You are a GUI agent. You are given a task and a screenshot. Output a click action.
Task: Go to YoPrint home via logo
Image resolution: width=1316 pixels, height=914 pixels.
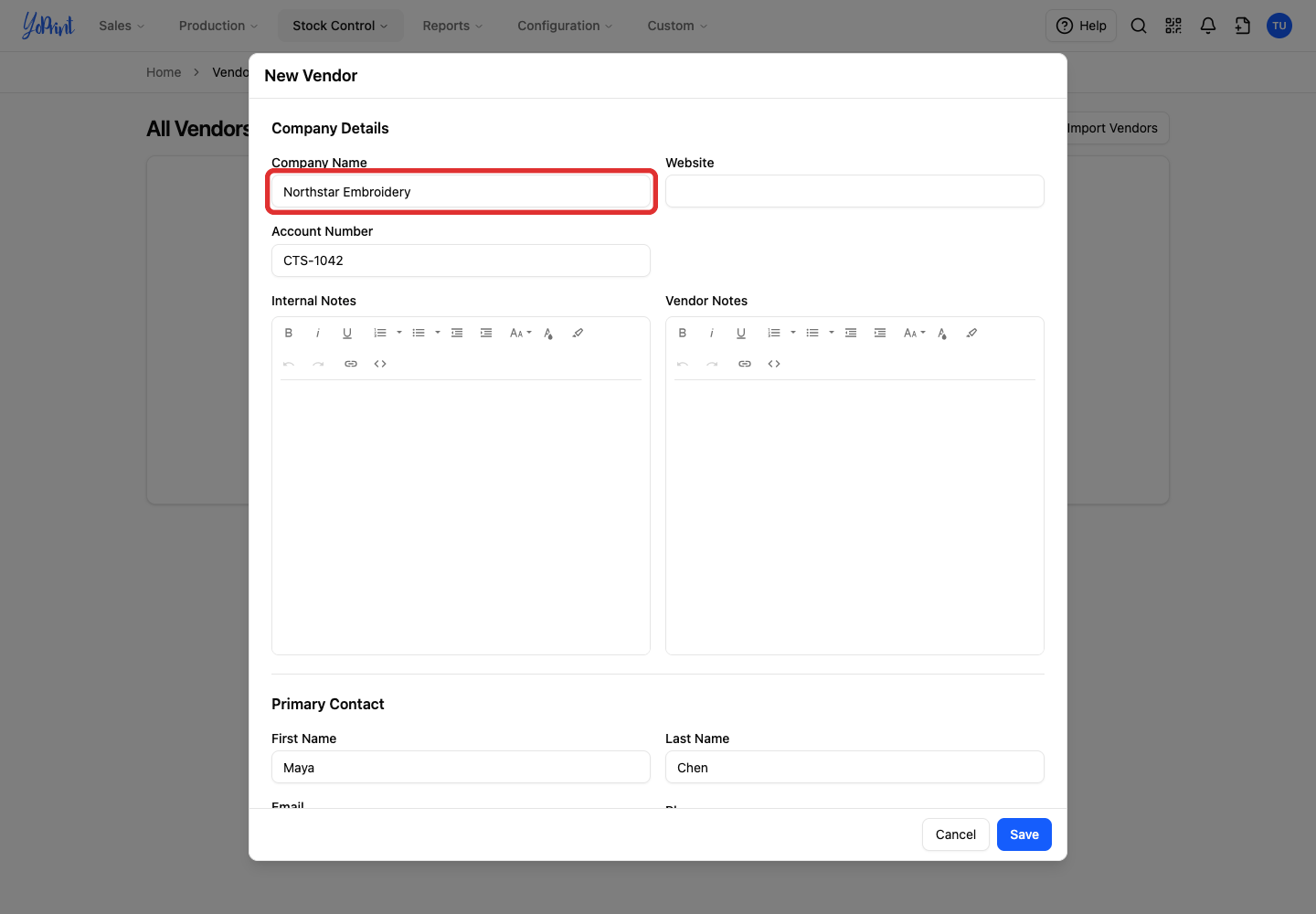[x=48, y=26]
